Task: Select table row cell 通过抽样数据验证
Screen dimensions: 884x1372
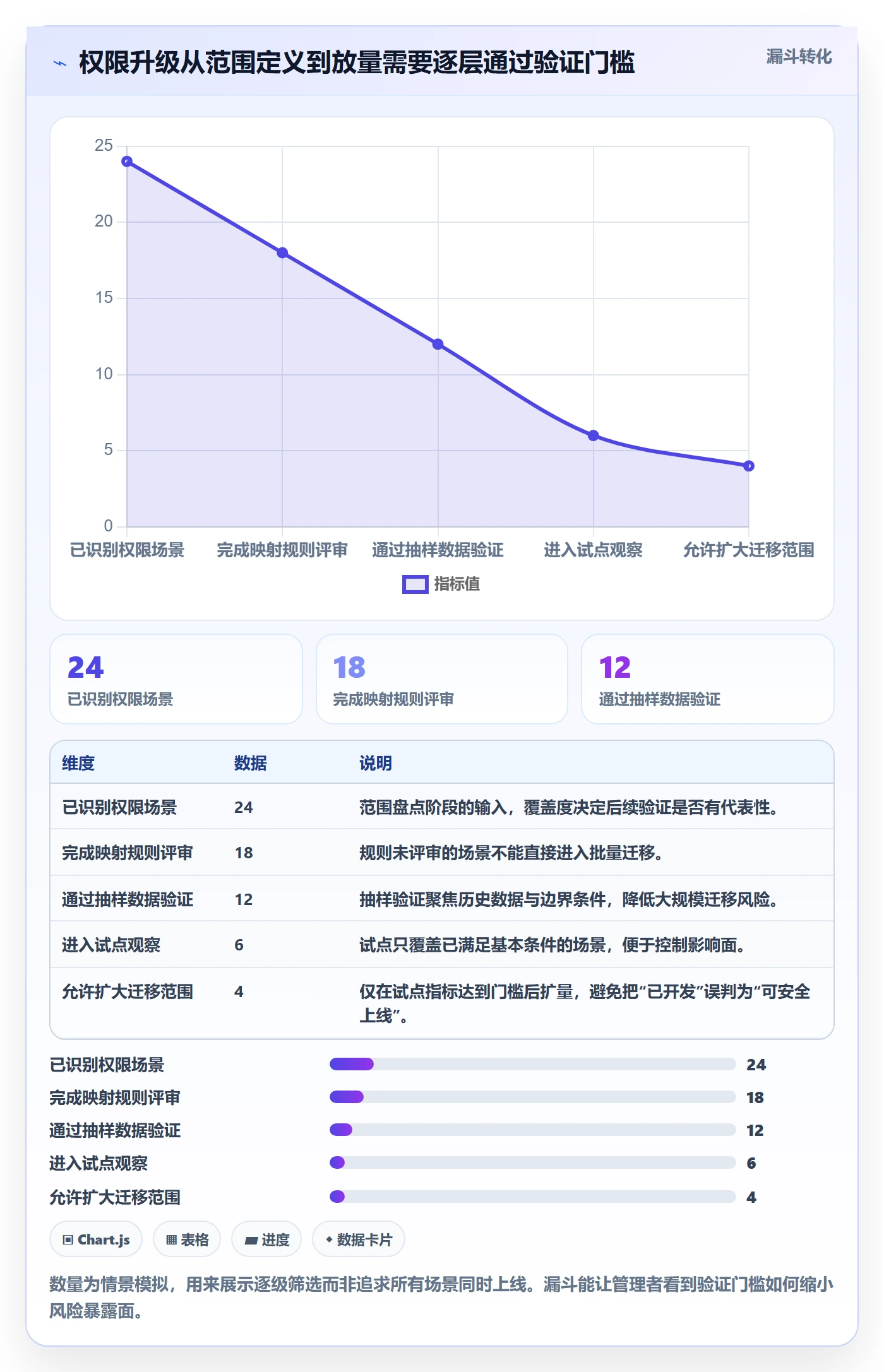Action: [128, 900]
